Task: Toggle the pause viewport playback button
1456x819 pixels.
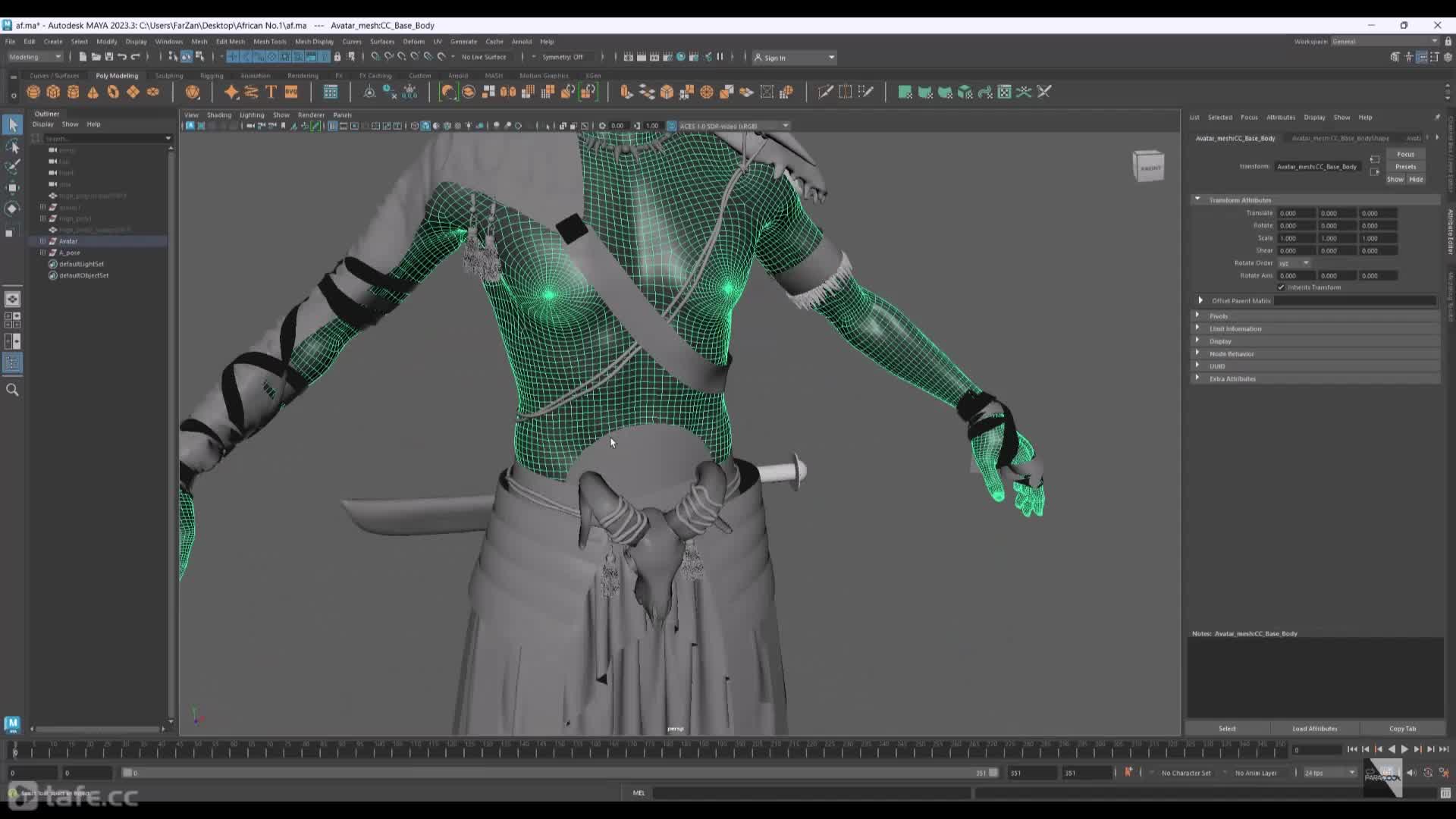Action: pyautogui.click(x=720, y=57)
